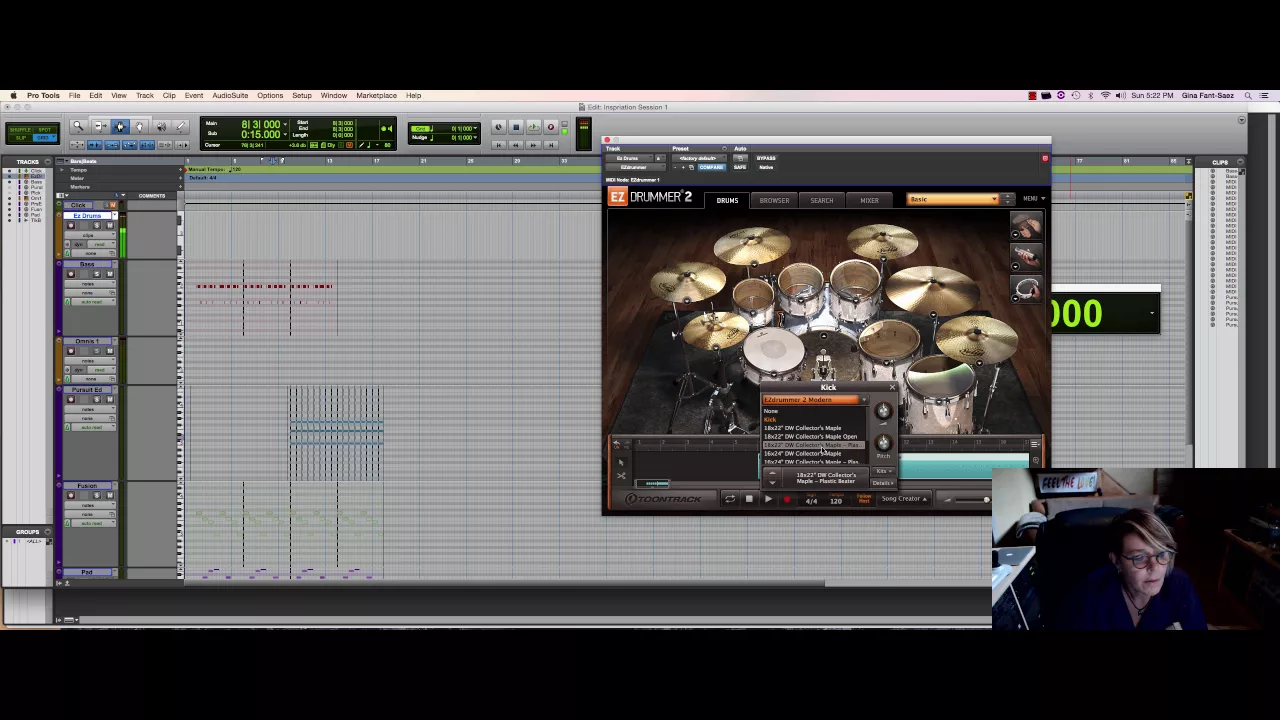
Task: Open the EZdrummer MENU dropdown
Action: [x=1033, y=199]
